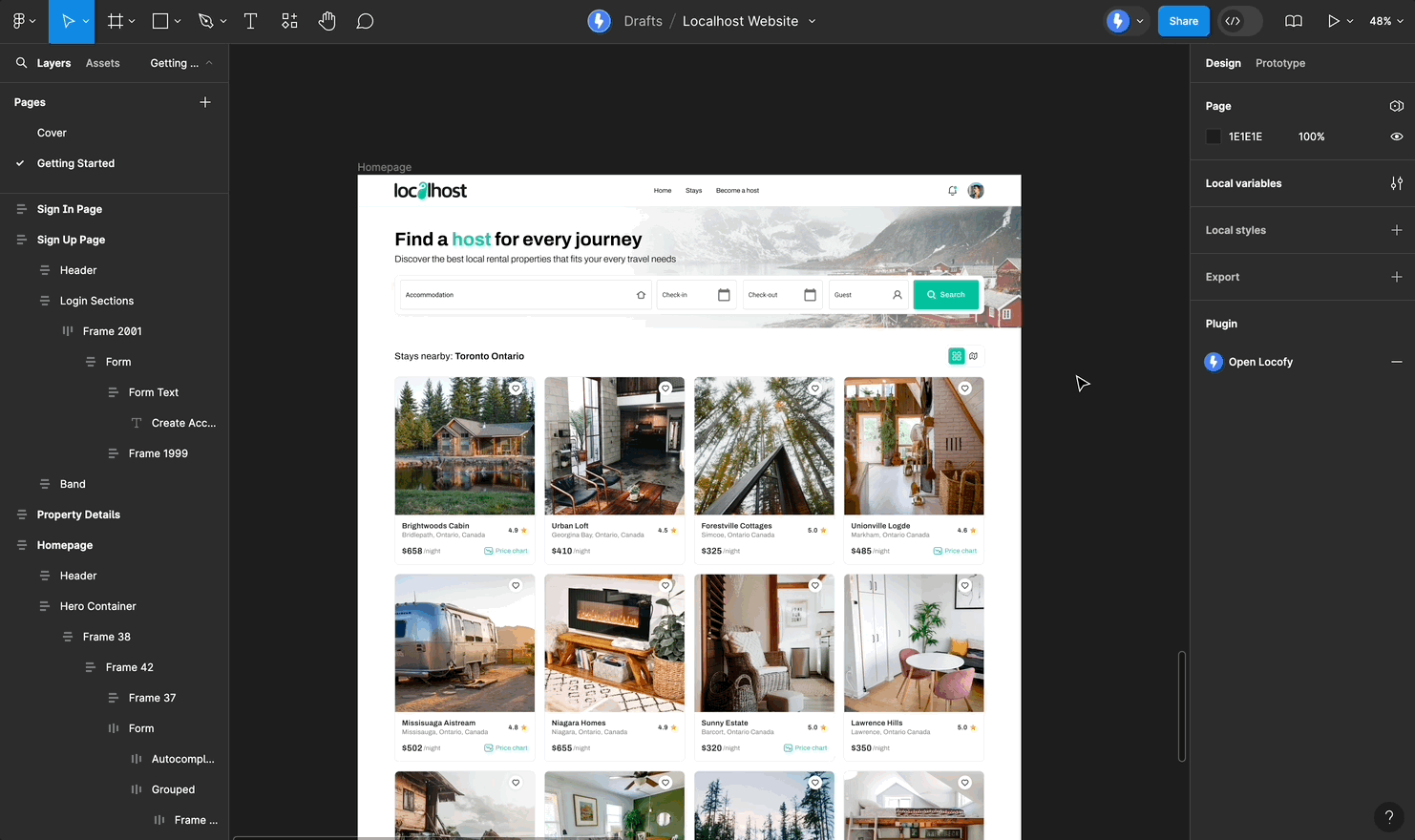Open zoom level 48% dropdown
The width and height of the screenshot is (1415, 840).
(1386, 21)
